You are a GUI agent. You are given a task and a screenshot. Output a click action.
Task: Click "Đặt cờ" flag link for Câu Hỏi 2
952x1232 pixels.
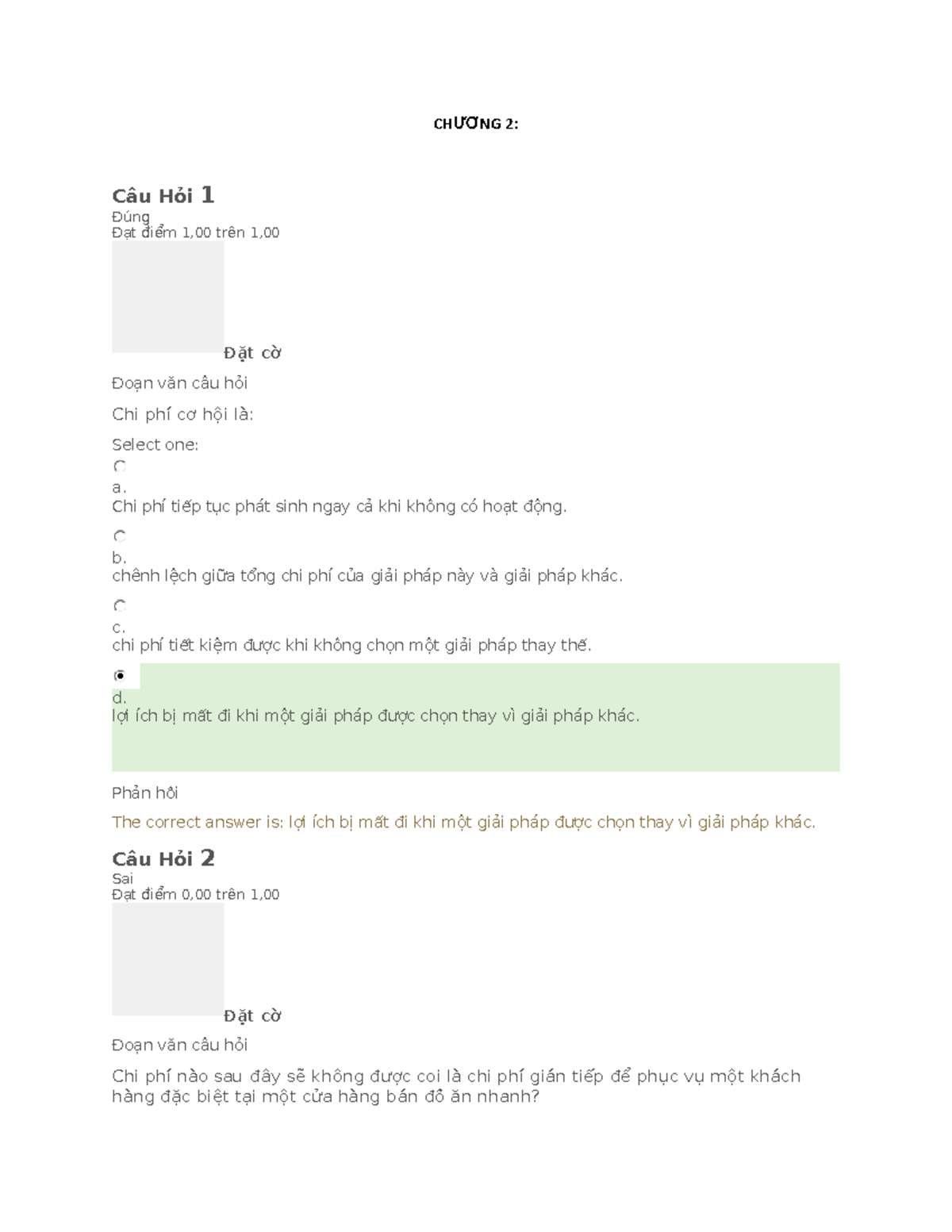(252, 1016)
